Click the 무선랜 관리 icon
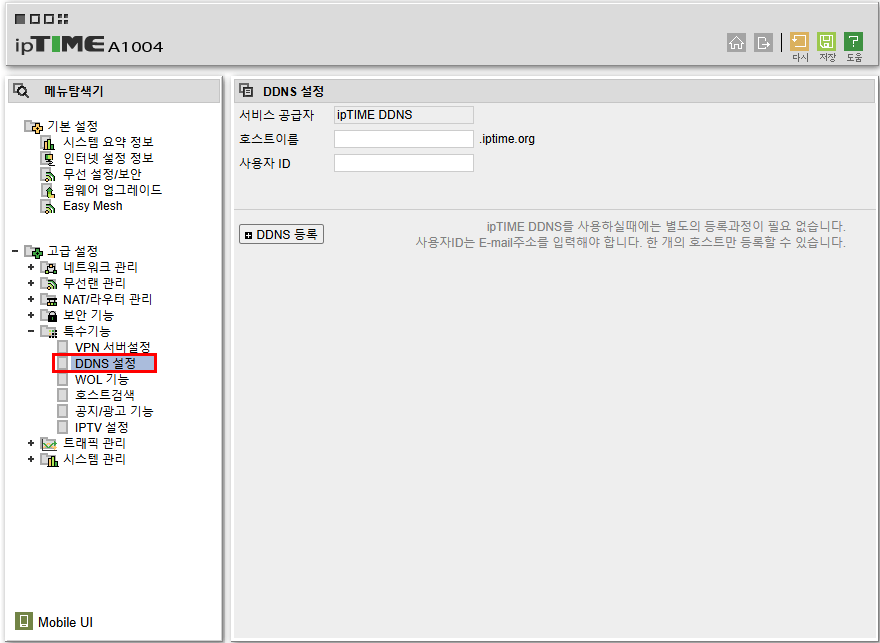Viewport: 880px width, 643px height. pyautogui.click(x=49, y=283)
